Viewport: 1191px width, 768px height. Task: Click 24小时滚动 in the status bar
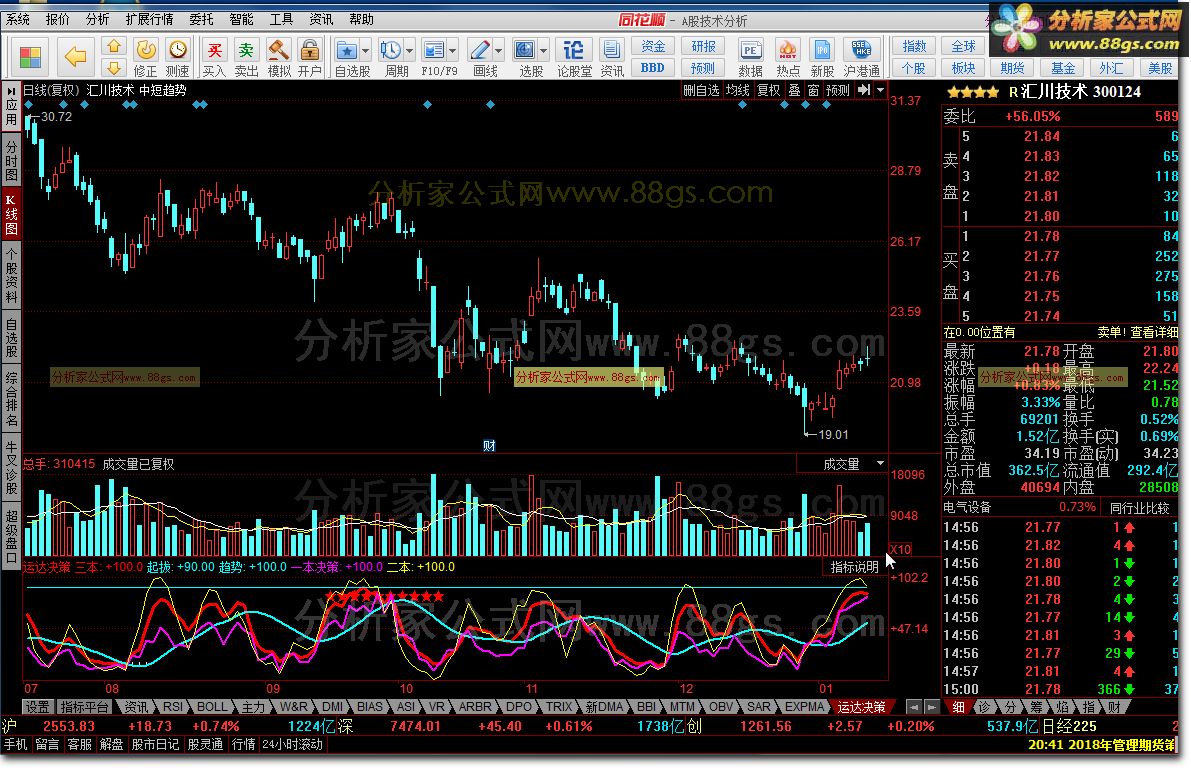pos(292,744)
